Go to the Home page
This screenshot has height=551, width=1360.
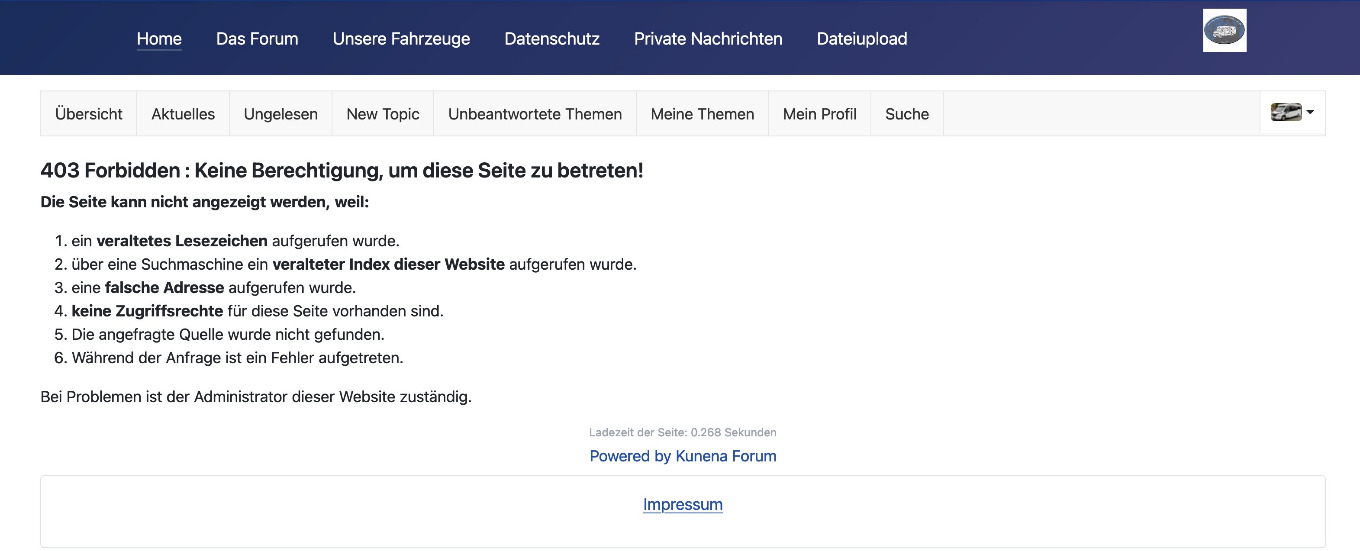[x=159, y=39]
